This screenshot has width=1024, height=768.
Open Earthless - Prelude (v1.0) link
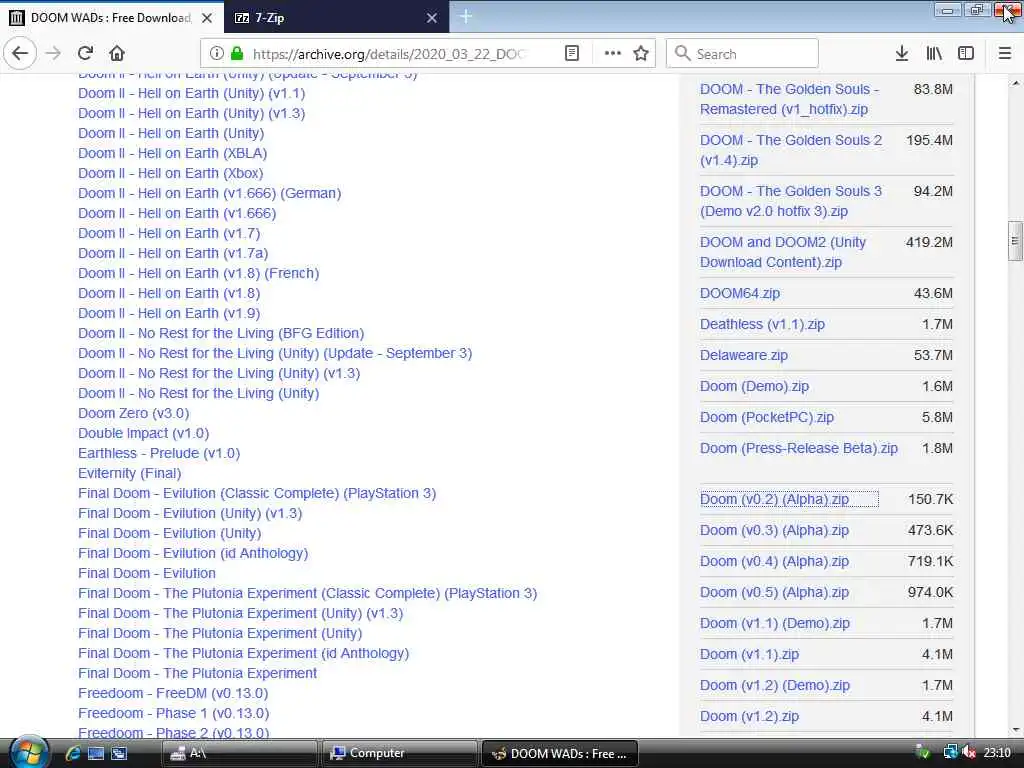point(159,453)
